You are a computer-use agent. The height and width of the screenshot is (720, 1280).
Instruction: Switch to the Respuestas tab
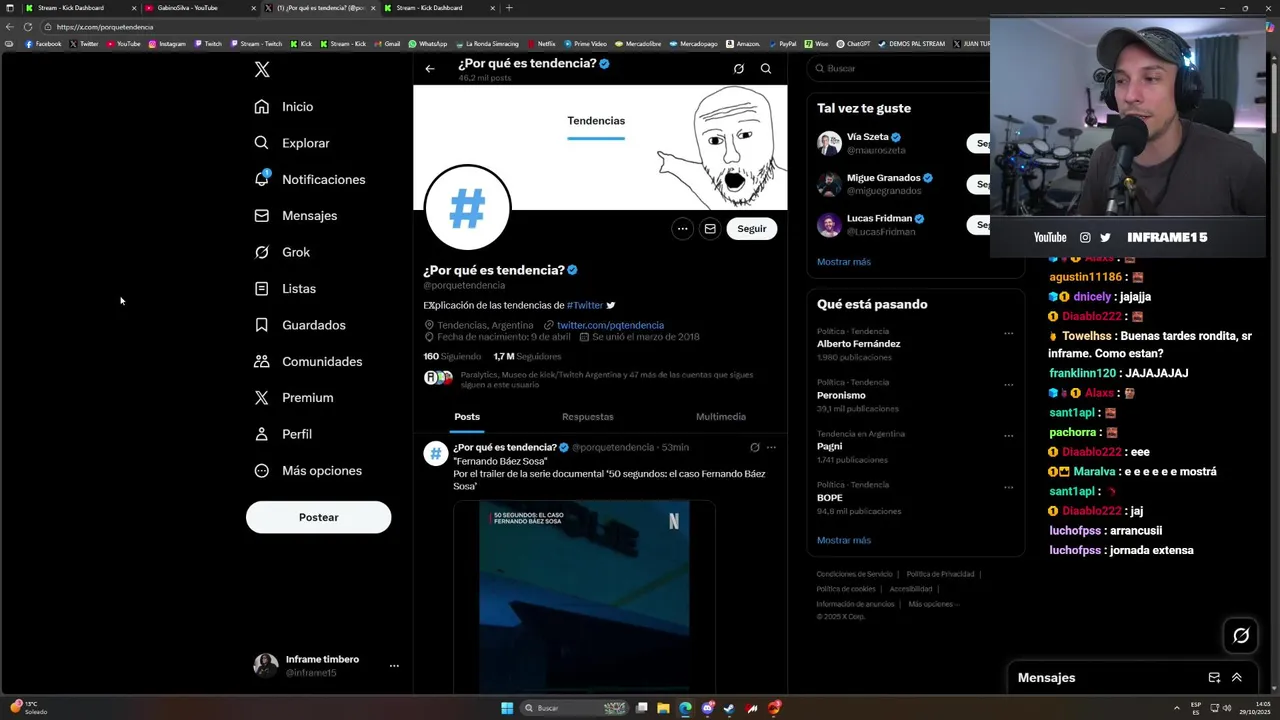[588, 417]
